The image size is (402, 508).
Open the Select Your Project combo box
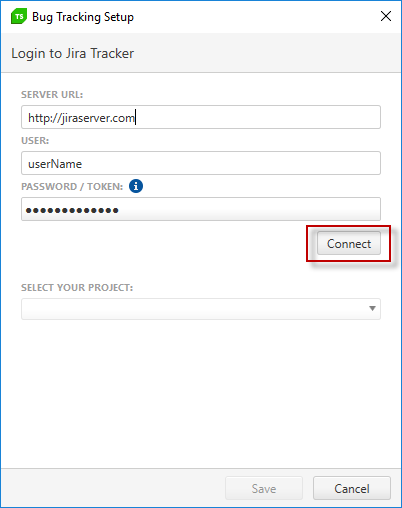(x=201, y=309)
